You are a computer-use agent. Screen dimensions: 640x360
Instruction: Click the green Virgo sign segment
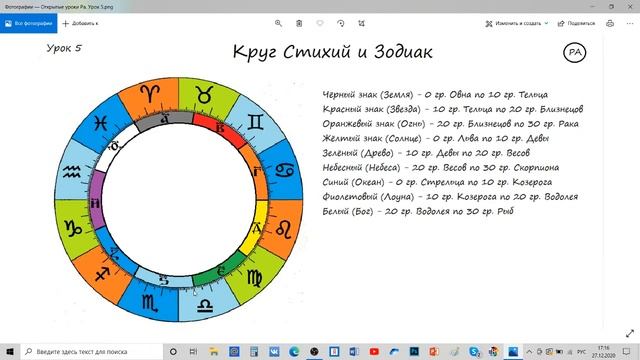(x=255, y=278)
